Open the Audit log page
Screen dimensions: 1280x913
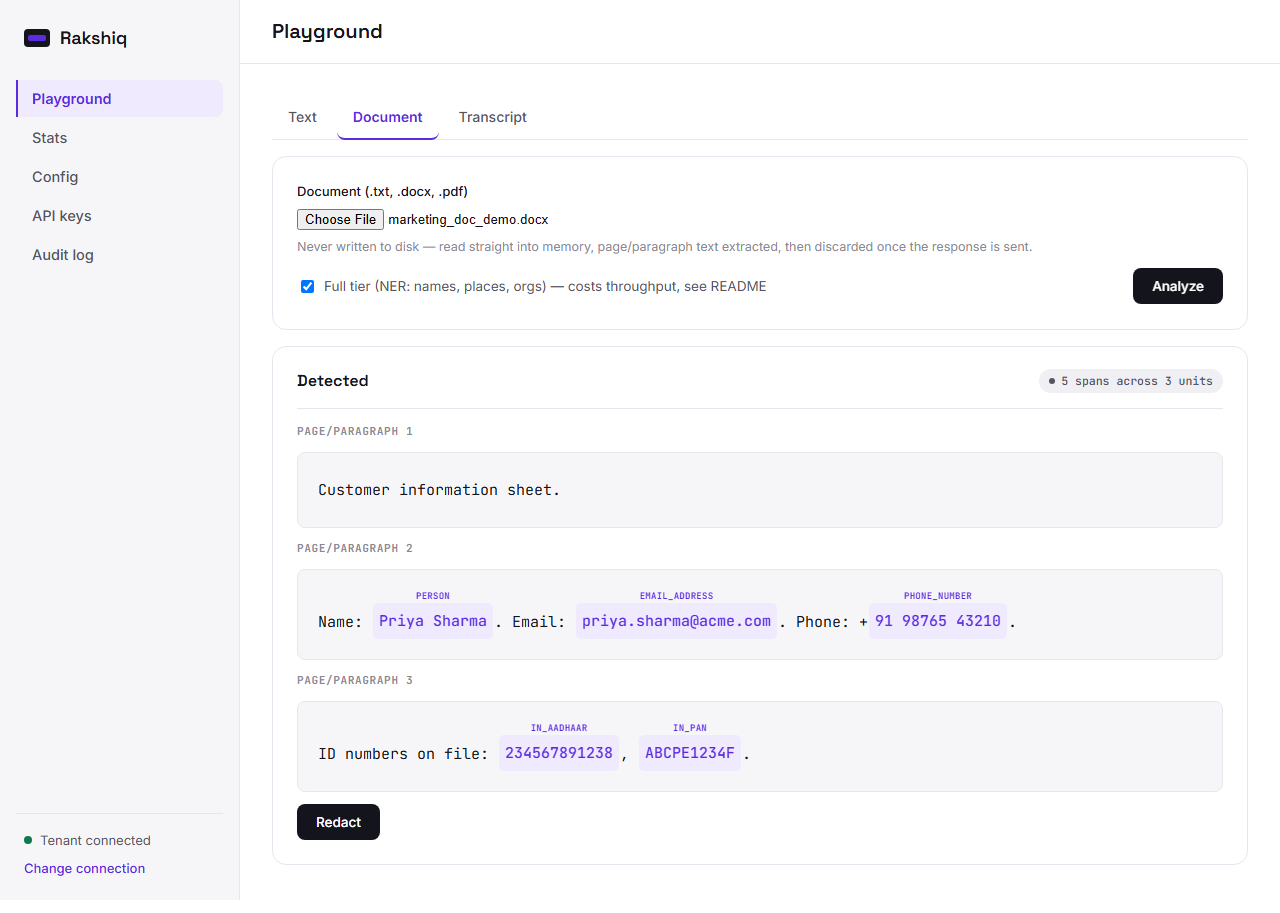pyautogui.click(x=120, y=255)
